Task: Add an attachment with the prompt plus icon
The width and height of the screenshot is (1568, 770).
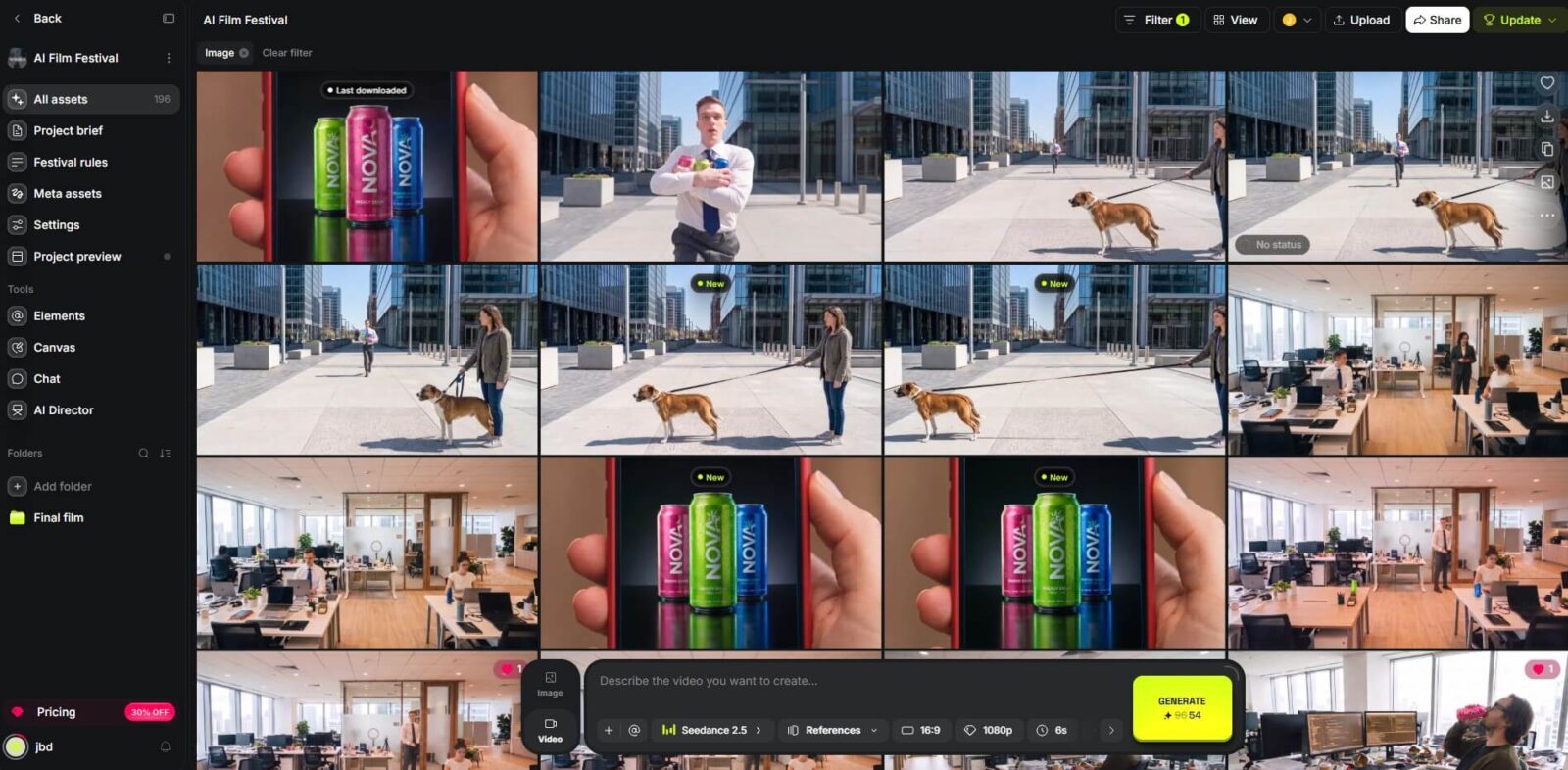Action: click(x=609, y=730)
